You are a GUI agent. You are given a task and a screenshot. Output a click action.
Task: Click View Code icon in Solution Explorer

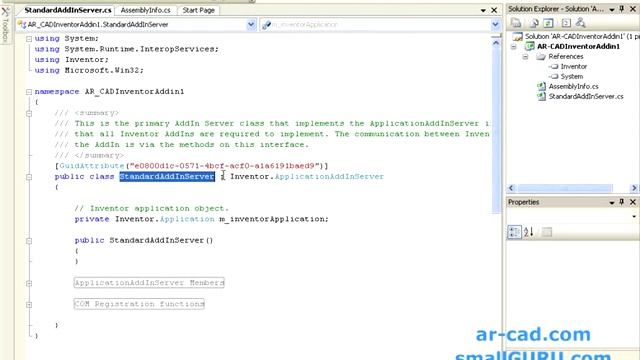566,24
